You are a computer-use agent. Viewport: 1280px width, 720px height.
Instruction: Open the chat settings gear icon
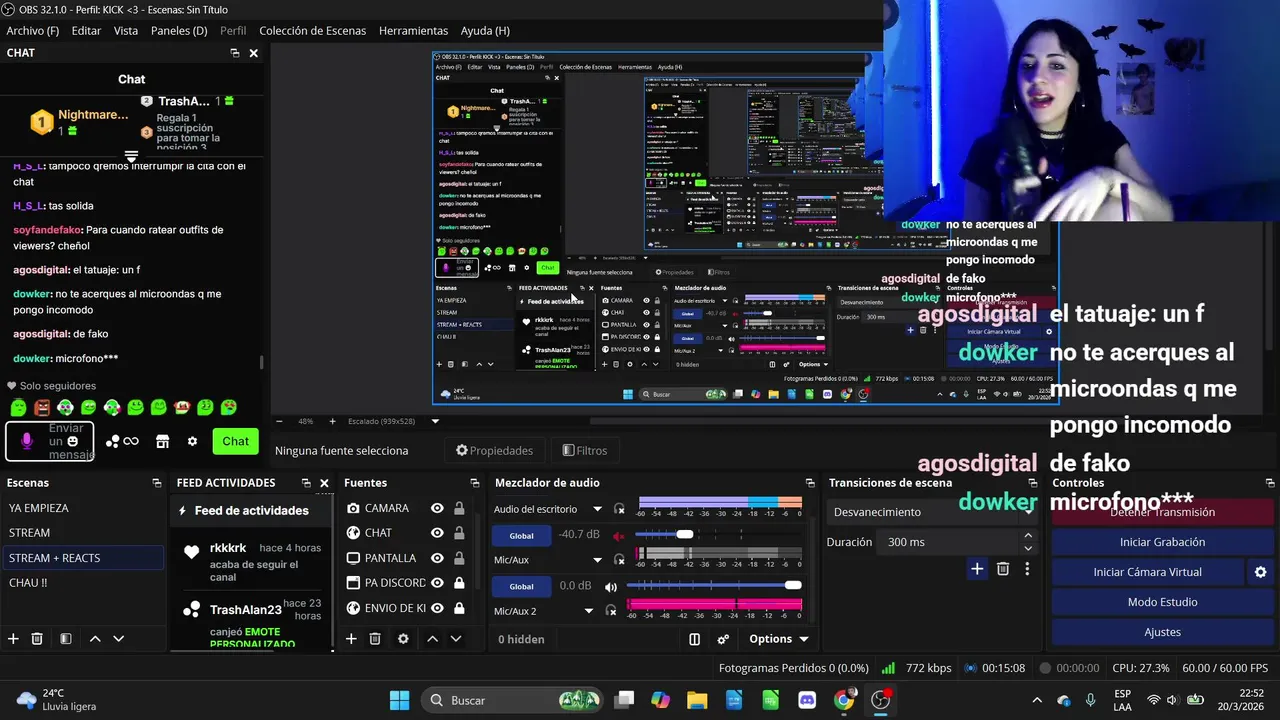(x=192, y=441)
